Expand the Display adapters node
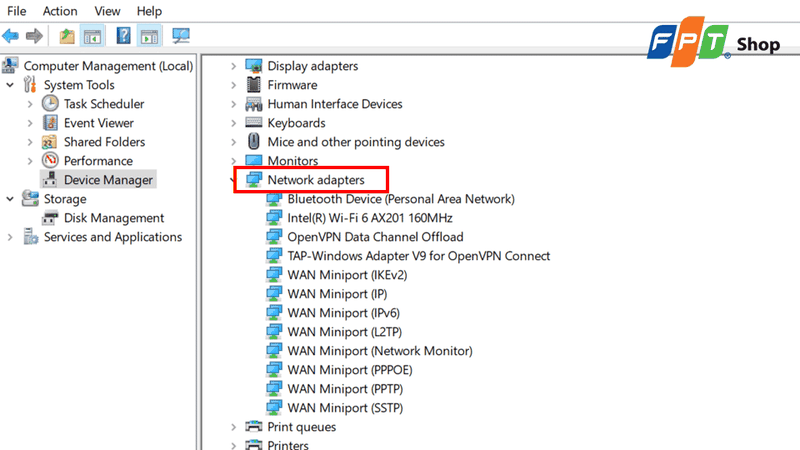 coord(233,66)
